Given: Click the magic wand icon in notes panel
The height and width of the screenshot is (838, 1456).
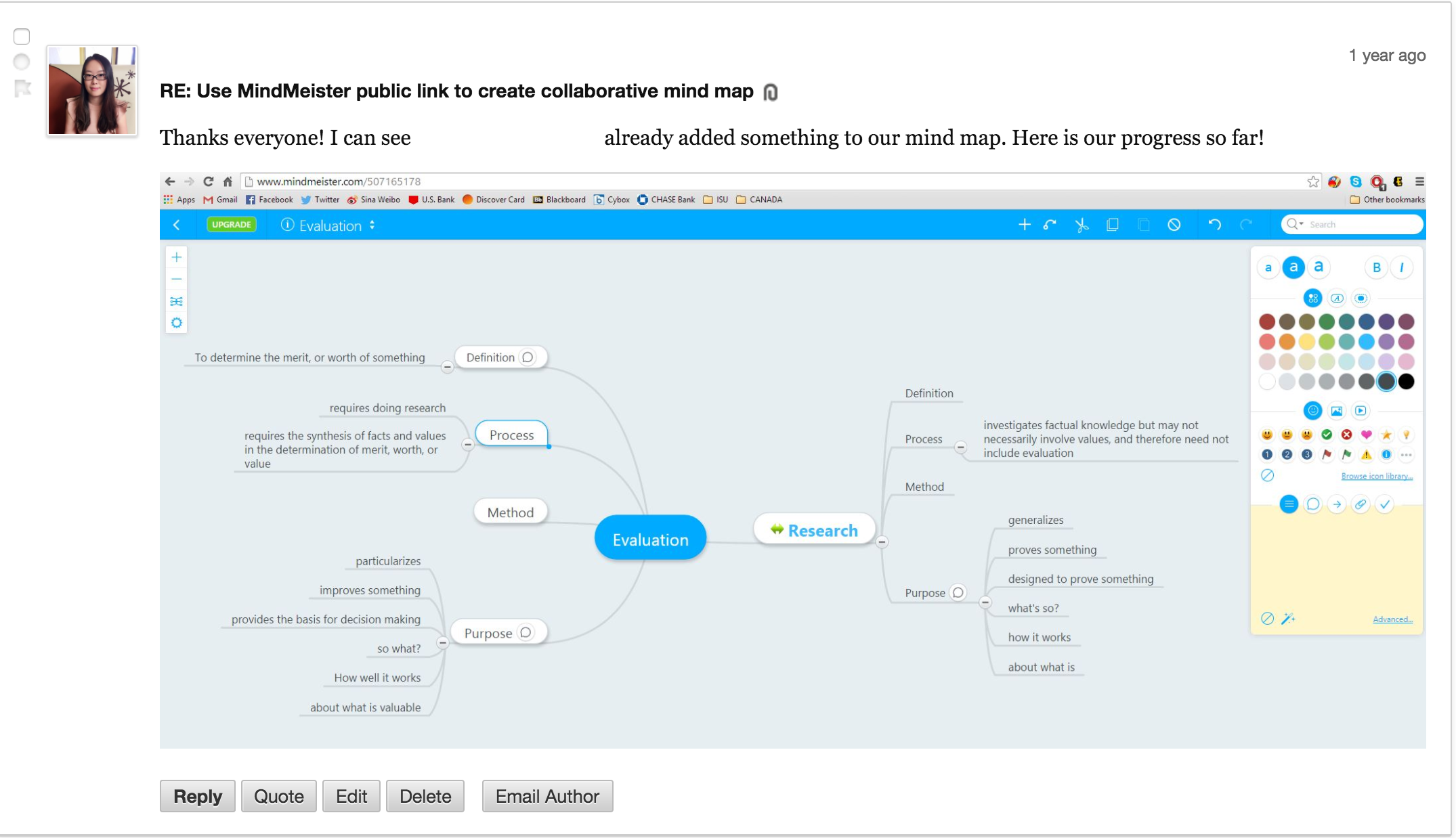Looking at the screenshot, I should pyautogui.click(x=1288, y=619).
